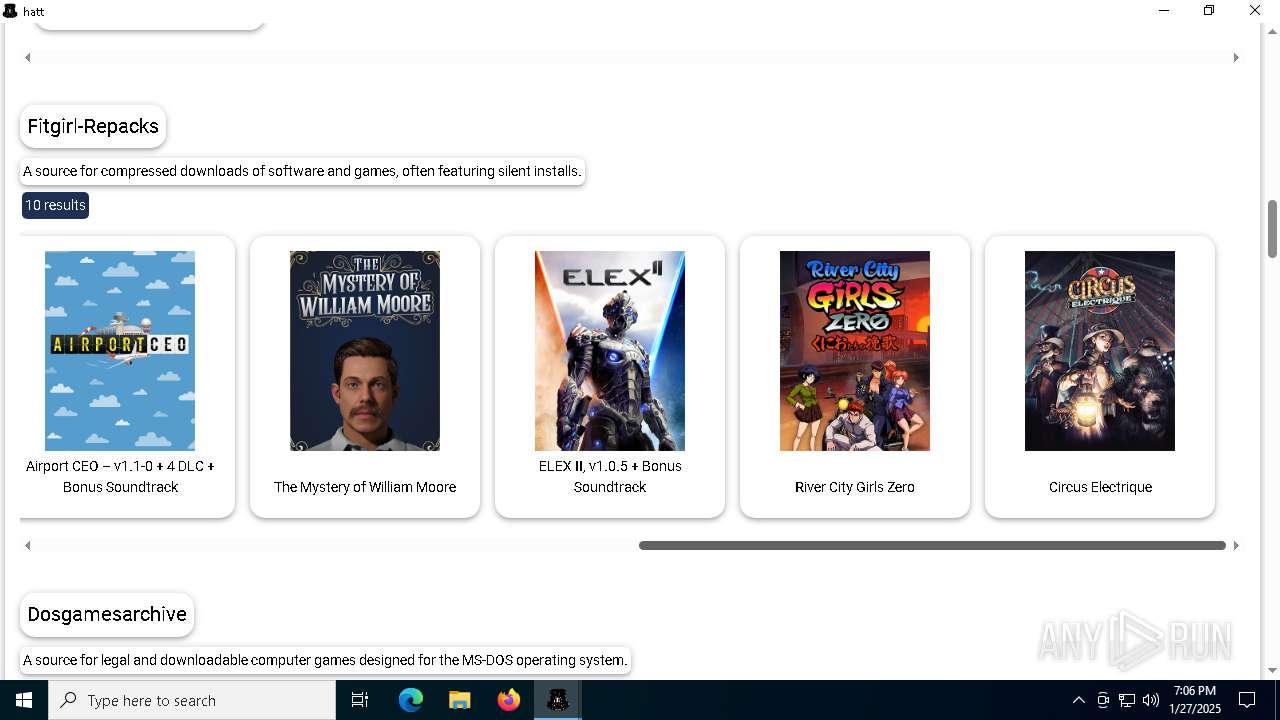1280x720 pixels.
Task: Click the Dosgamesarchive source heading
Action: click(x=107, y=614)
